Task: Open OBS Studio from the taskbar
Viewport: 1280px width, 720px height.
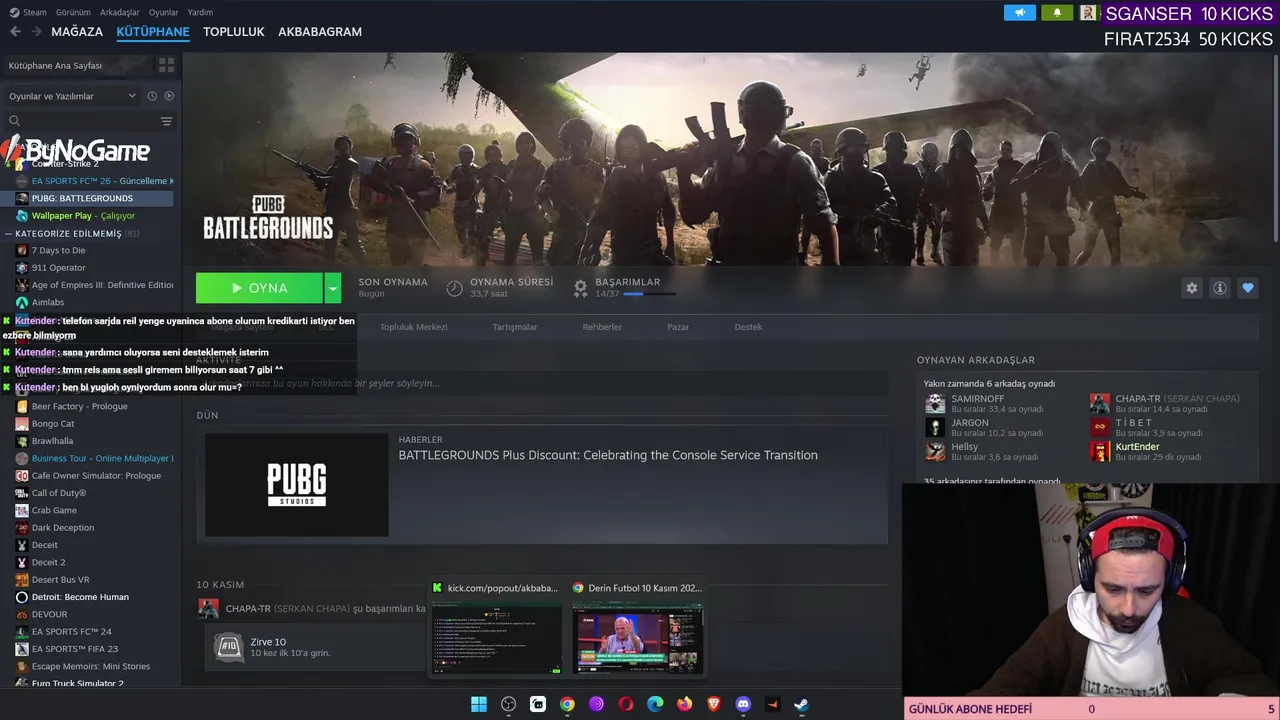Action: click(x=508, y=704)
